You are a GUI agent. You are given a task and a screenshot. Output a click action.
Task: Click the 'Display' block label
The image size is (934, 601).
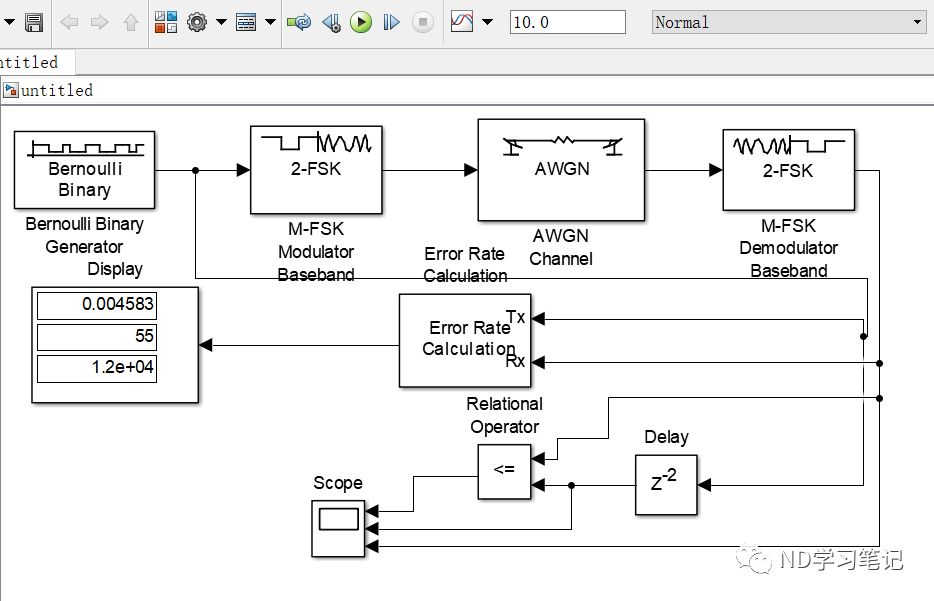tap(115, 269)
